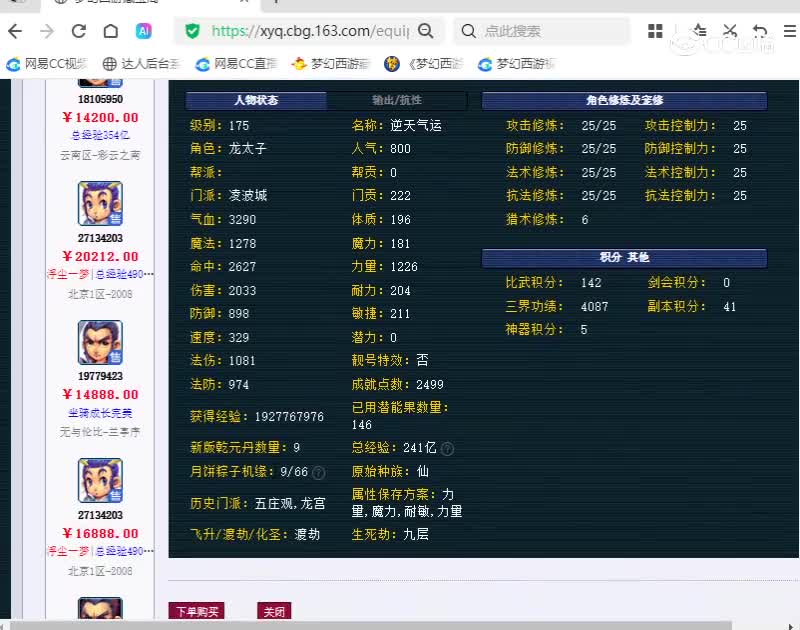The height and width of the screenshot is (630, 800).
Task: Go back to the previous page
Action: [15, 31]
